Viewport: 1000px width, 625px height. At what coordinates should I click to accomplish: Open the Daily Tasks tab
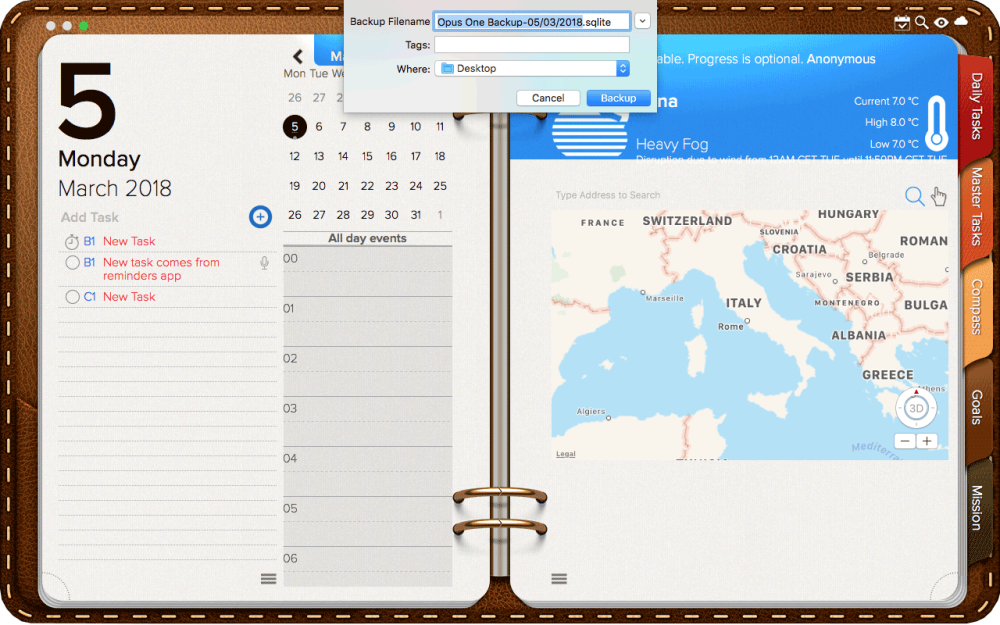coord(976,106)
